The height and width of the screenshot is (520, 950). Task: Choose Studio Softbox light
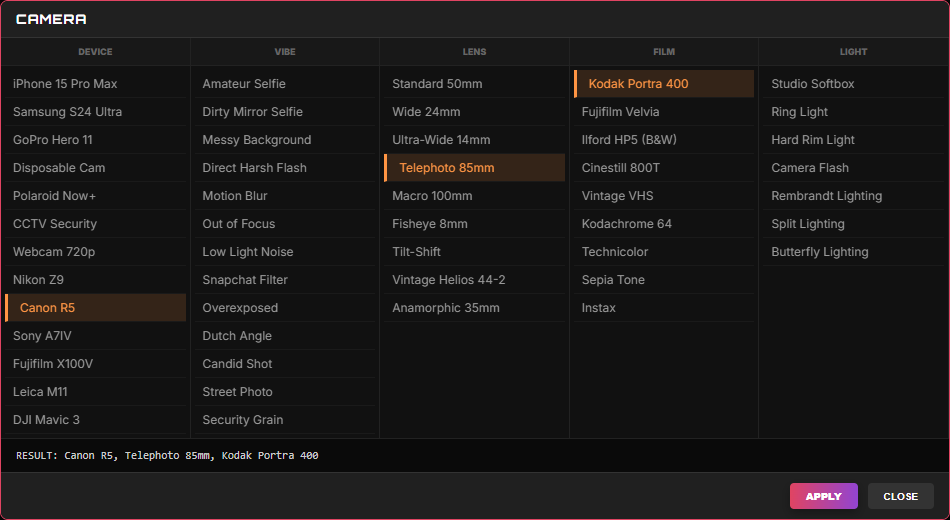[x=854, y=84]
